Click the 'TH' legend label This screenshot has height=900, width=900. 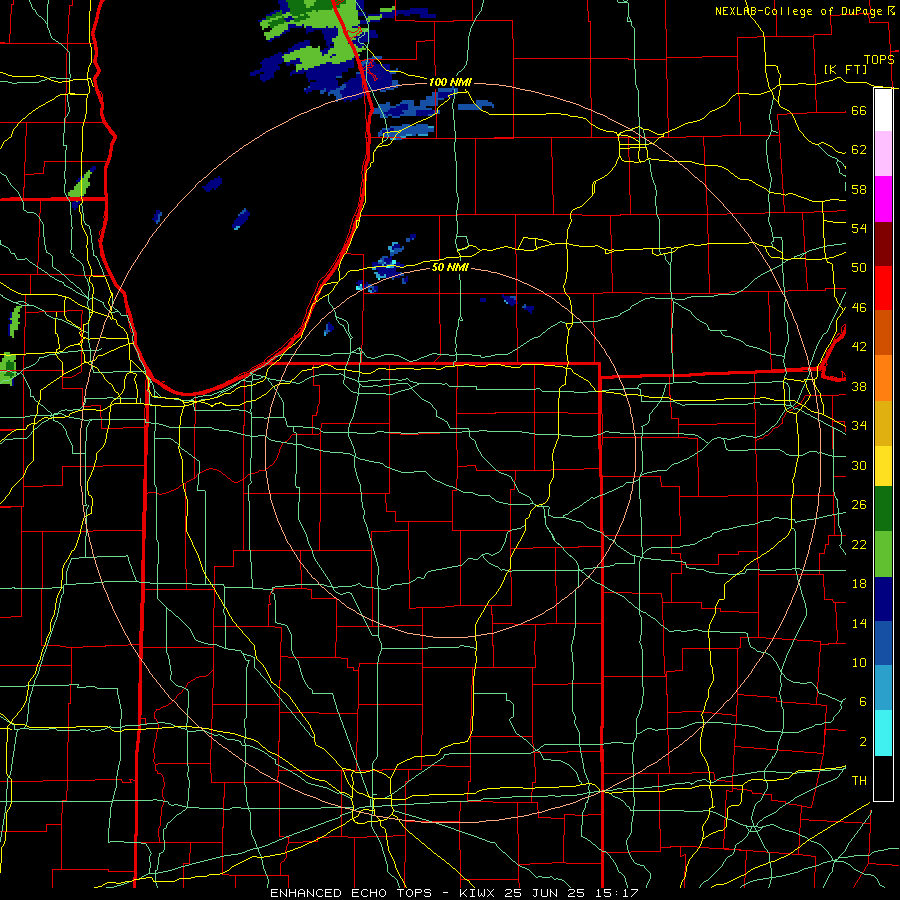[x=859, y=781]
